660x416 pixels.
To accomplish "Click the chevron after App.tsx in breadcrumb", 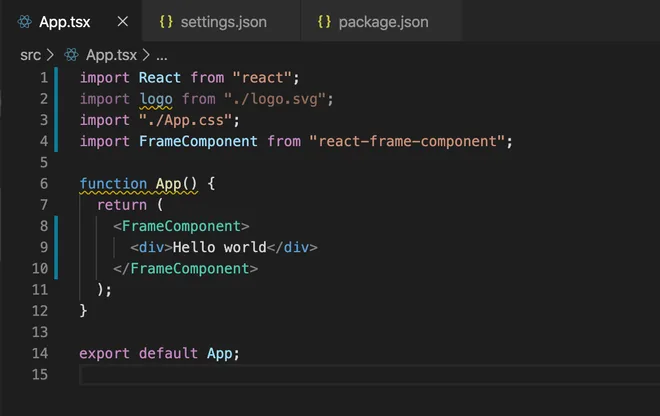I will [146, 55].
